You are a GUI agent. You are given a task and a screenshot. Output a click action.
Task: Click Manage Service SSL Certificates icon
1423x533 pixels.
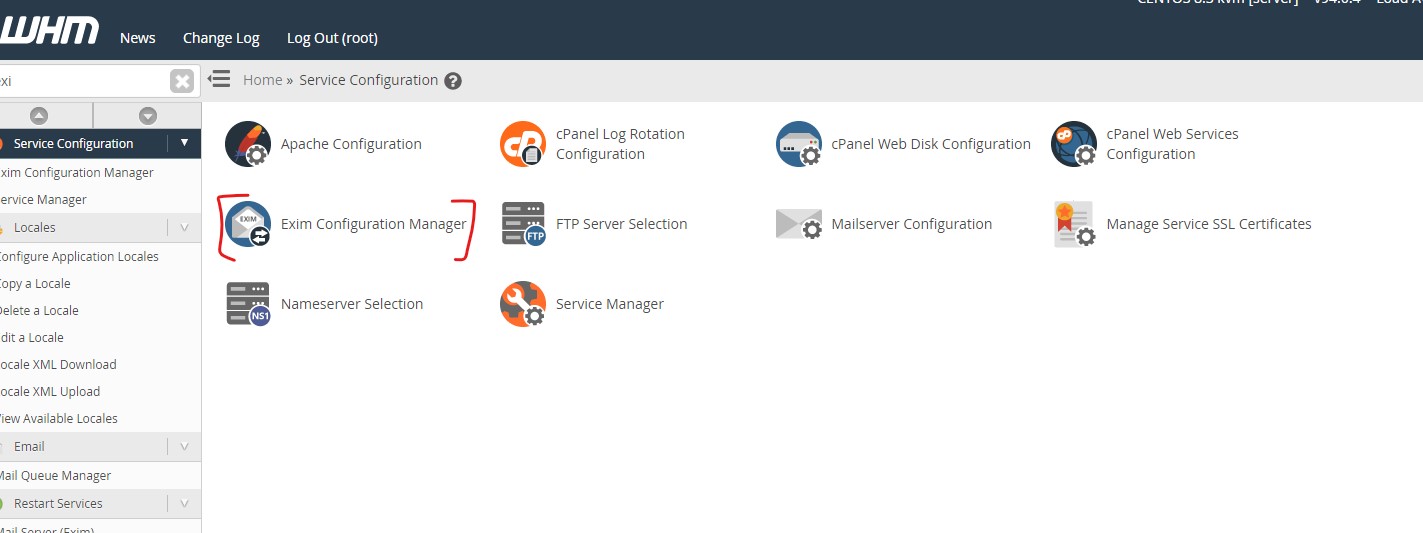pos(1074,224)
